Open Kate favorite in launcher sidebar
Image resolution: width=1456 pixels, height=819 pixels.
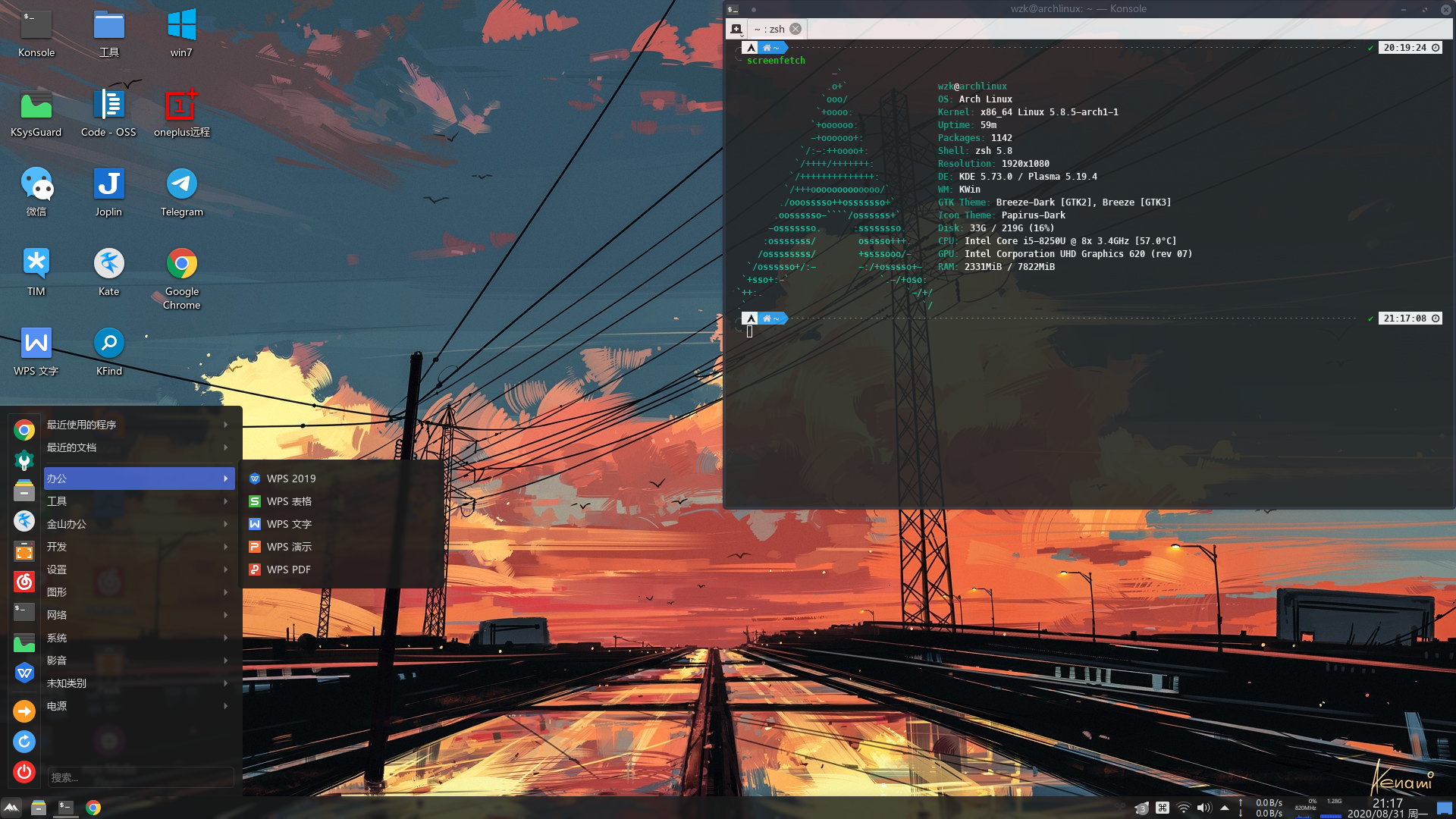[24, 521]
